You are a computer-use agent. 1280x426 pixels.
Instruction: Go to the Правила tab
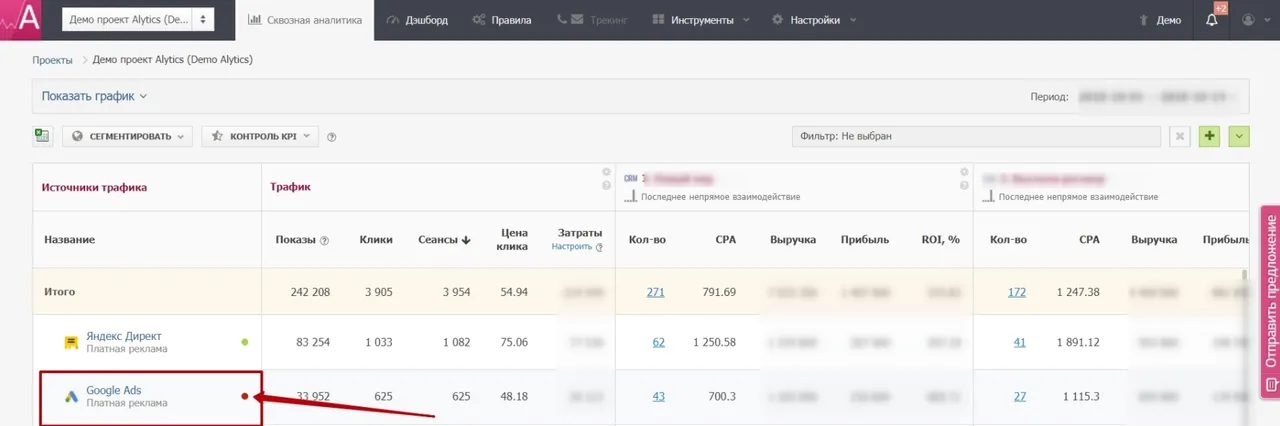click(502, 20)
